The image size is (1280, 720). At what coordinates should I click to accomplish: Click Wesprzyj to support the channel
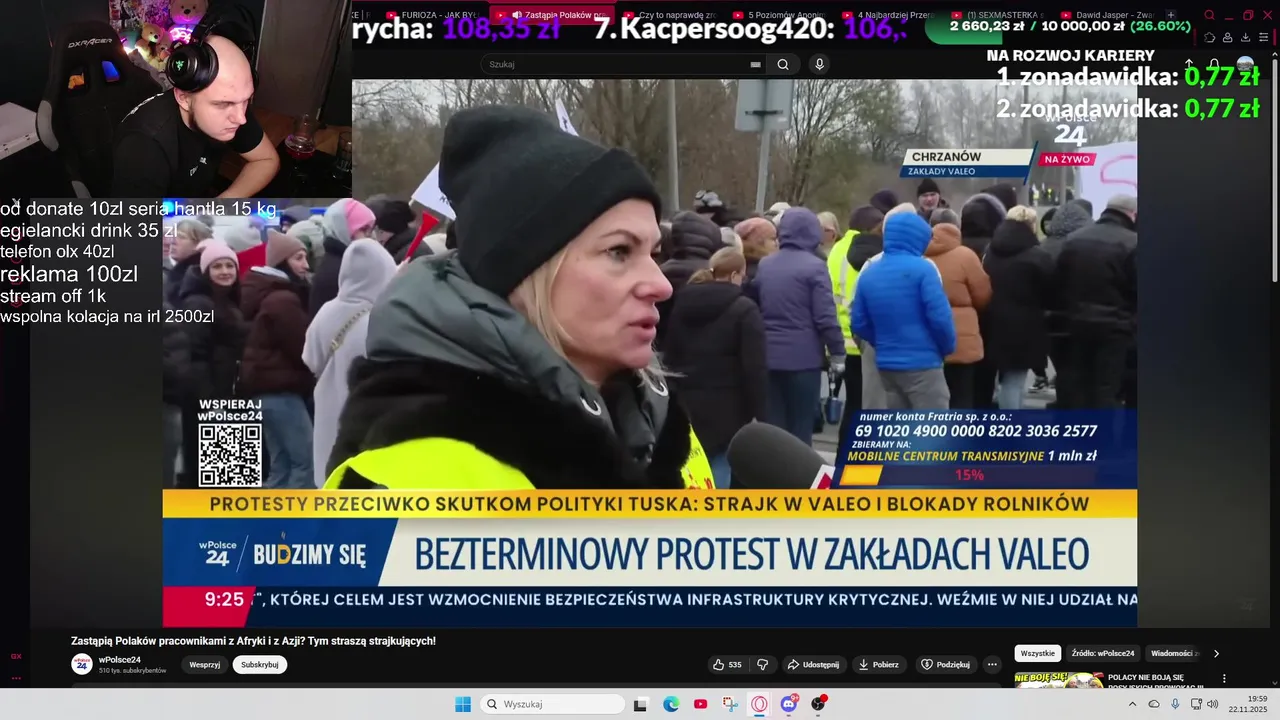(x=205, y=664)
